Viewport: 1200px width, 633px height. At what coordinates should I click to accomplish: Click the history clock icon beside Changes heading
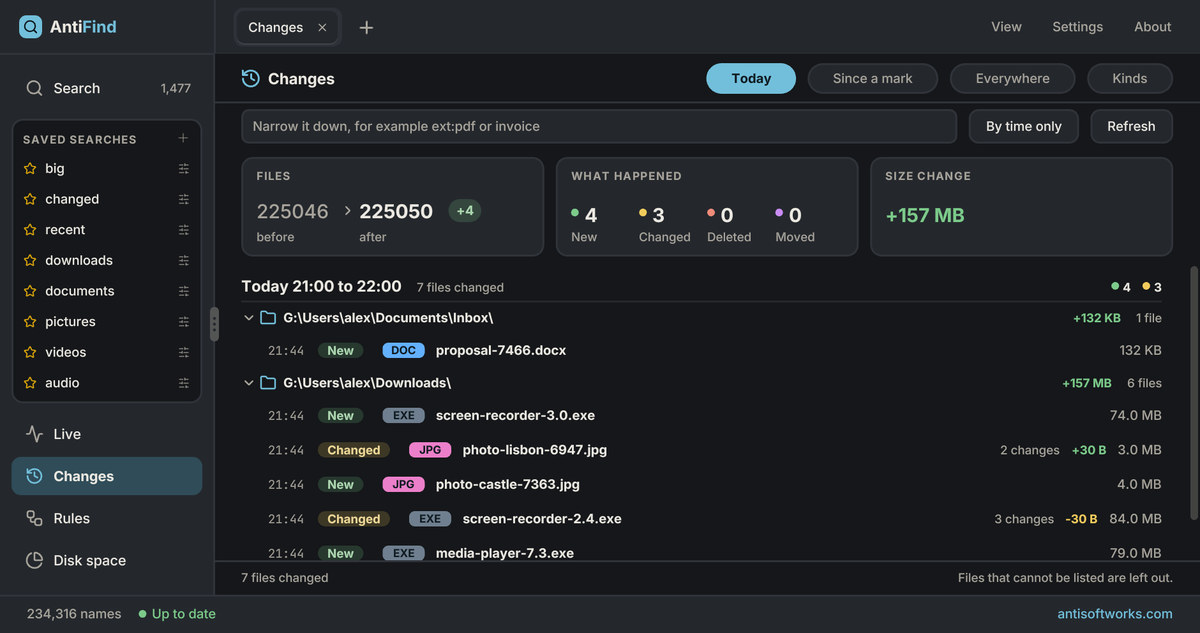tap(251, 78)
